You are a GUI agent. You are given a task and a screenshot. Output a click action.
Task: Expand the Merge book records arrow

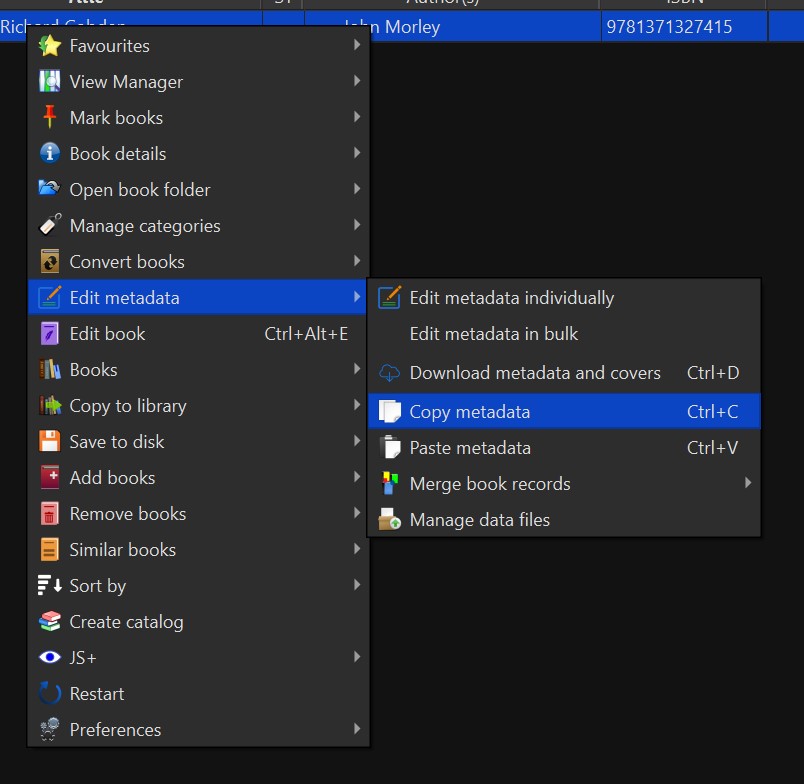click(x=747, y=484)
